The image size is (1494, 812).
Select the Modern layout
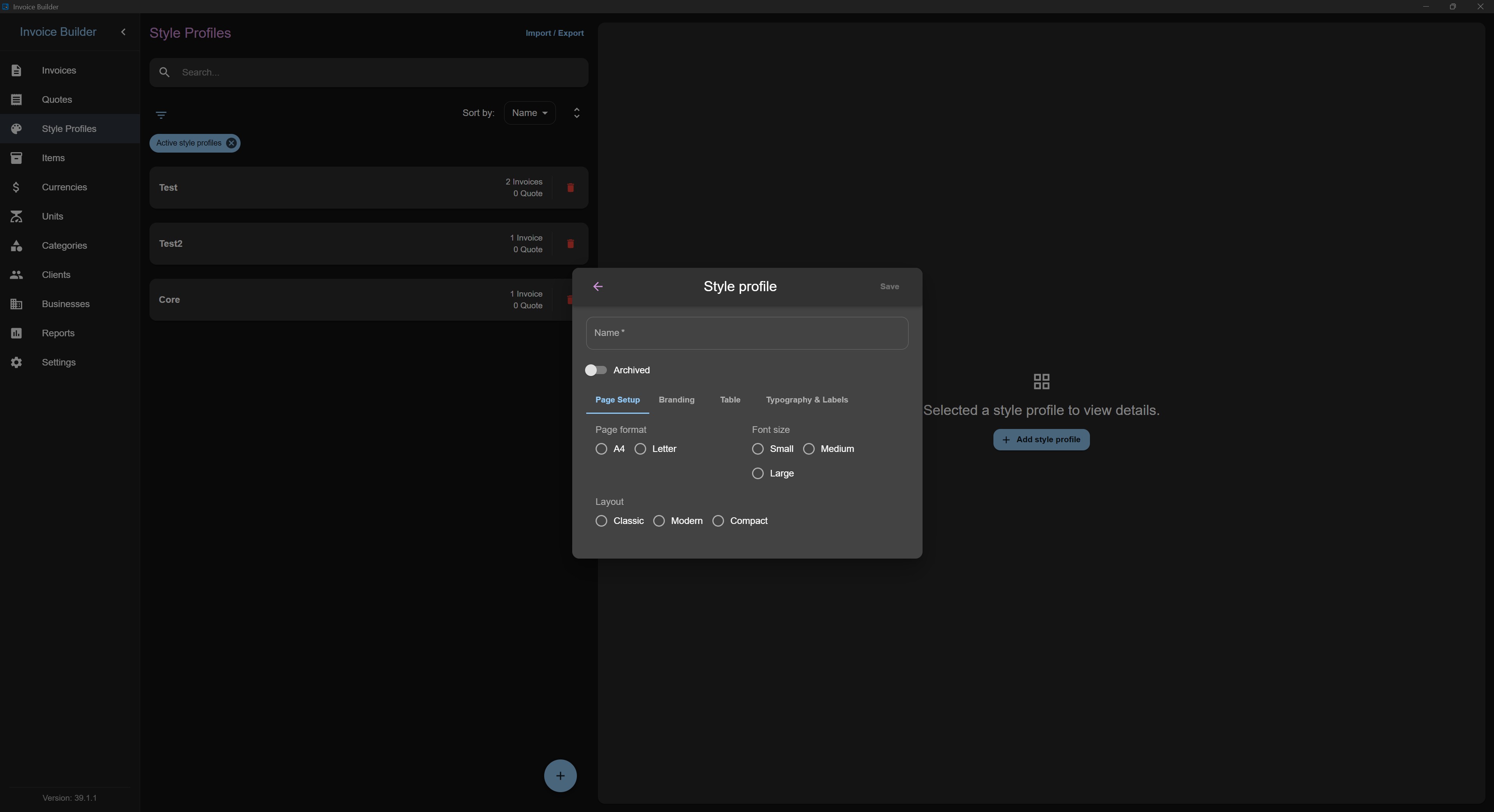pos(659,521)
